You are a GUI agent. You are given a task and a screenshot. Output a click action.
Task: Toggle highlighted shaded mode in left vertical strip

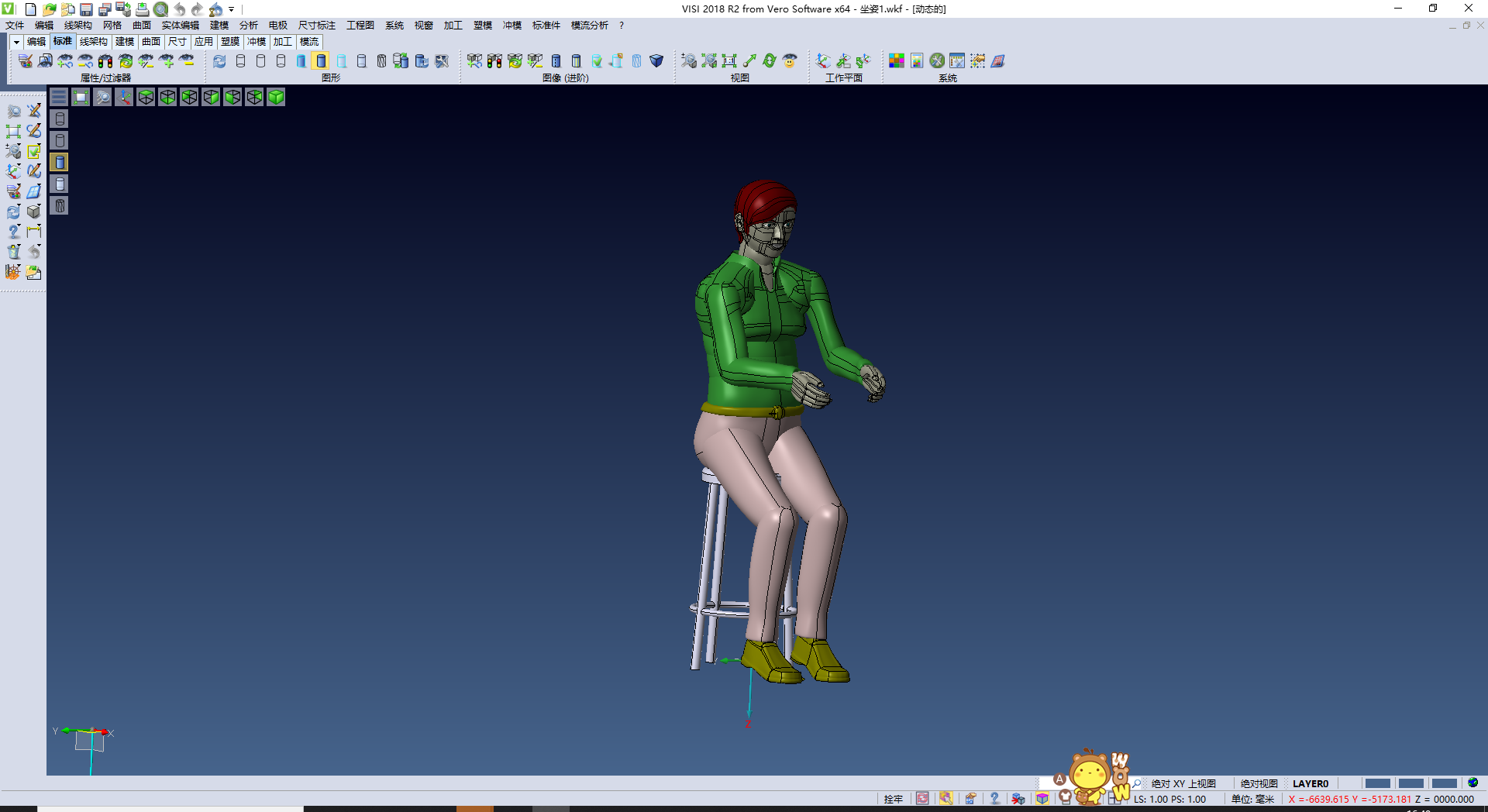[60, 162]
